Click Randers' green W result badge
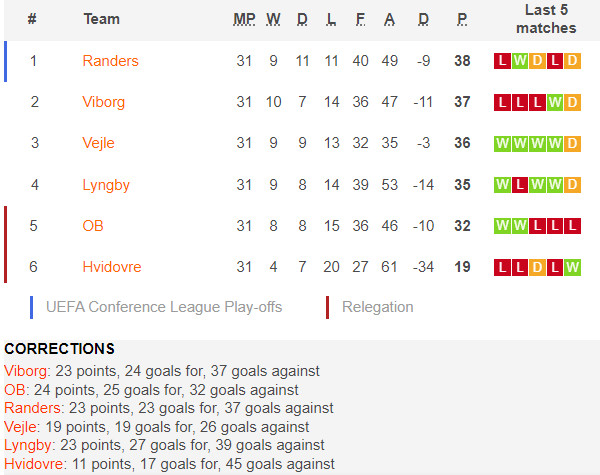 point(520,61)
